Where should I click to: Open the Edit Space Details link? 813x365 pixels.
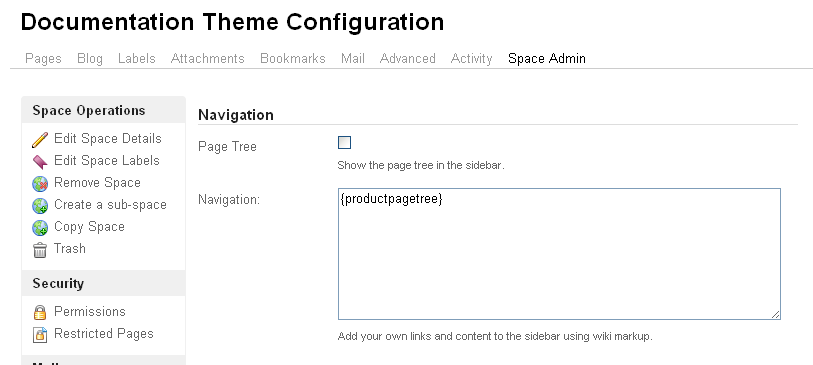(x=108, y=139)
